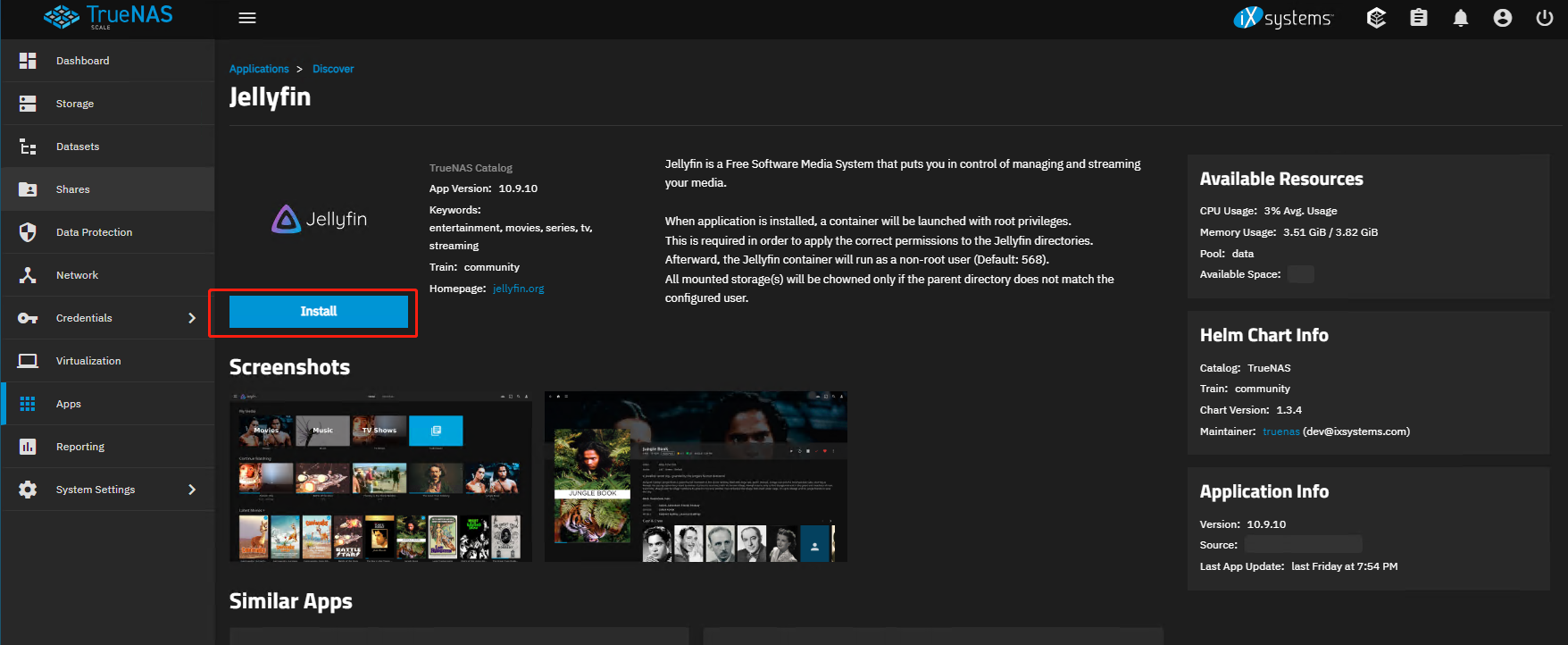Expand the Credentials submenu chevron

click(192, 318)
